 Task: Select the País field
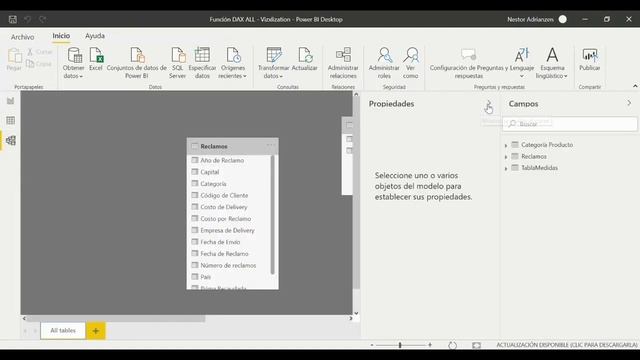tap(205, 277)
